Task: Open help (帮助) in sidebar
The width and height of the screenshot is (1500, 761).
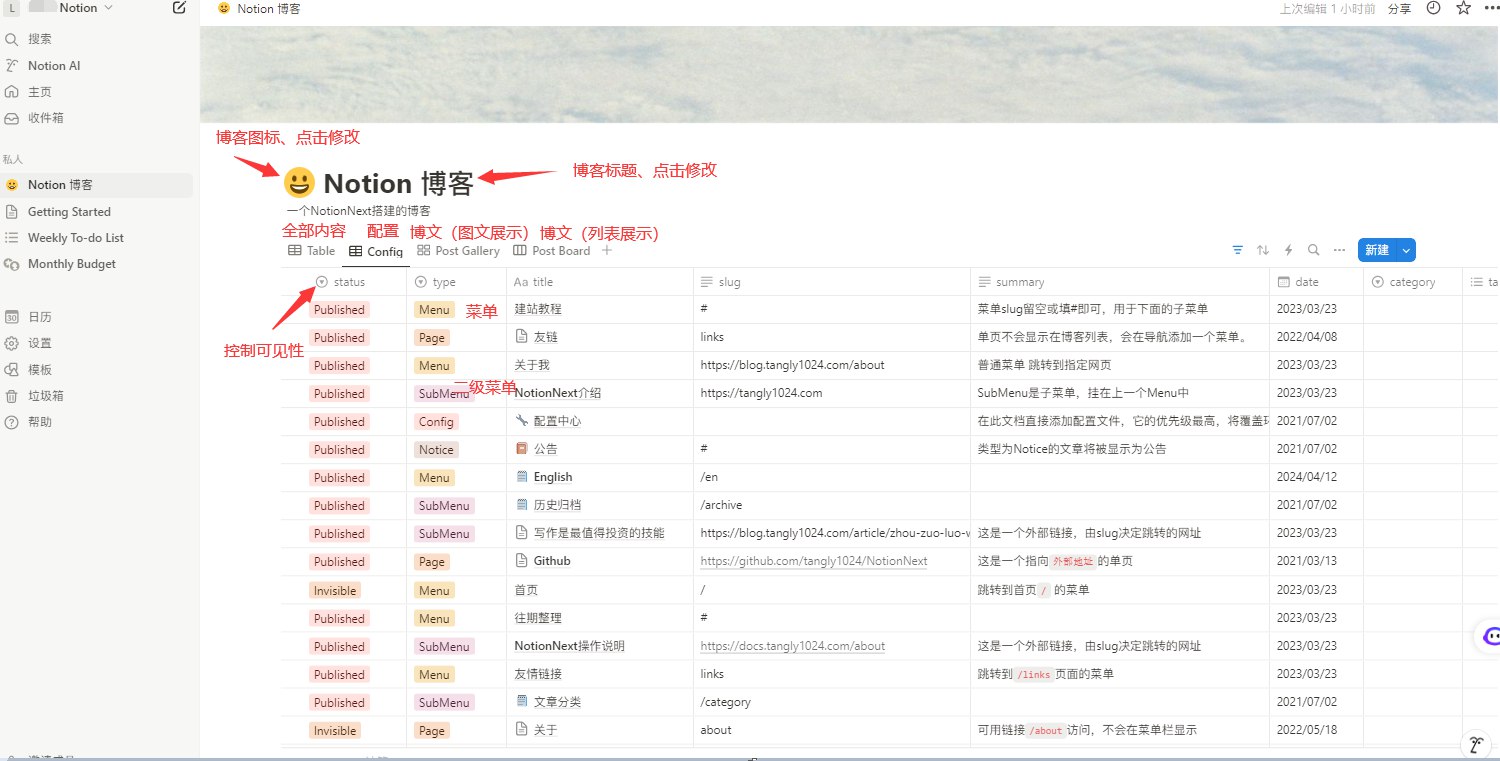Action: pyautogui.click(x=39, y=422)
